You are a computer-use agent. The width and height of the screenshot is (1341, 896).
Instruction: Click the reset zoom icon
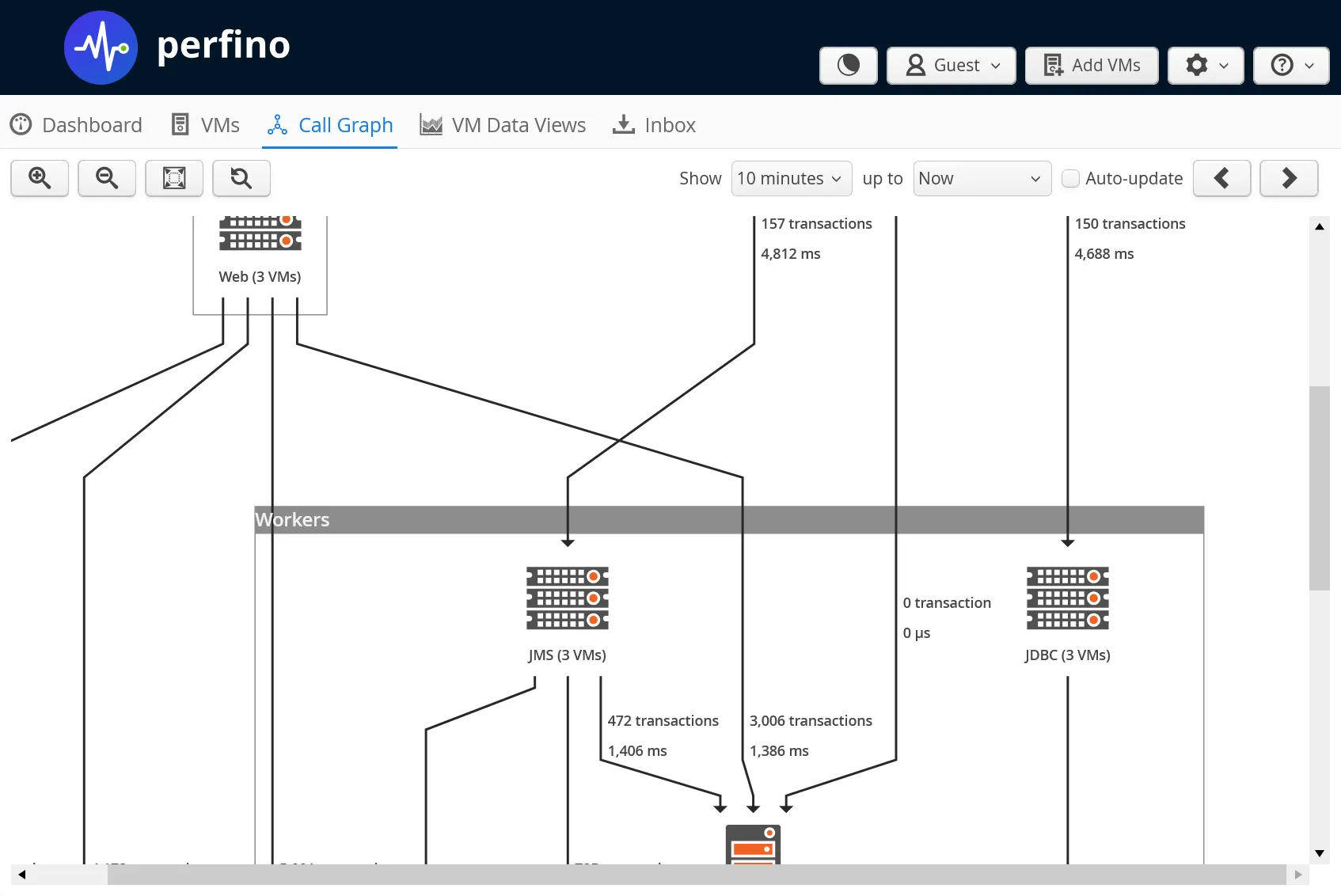click(x=241, y=178)
